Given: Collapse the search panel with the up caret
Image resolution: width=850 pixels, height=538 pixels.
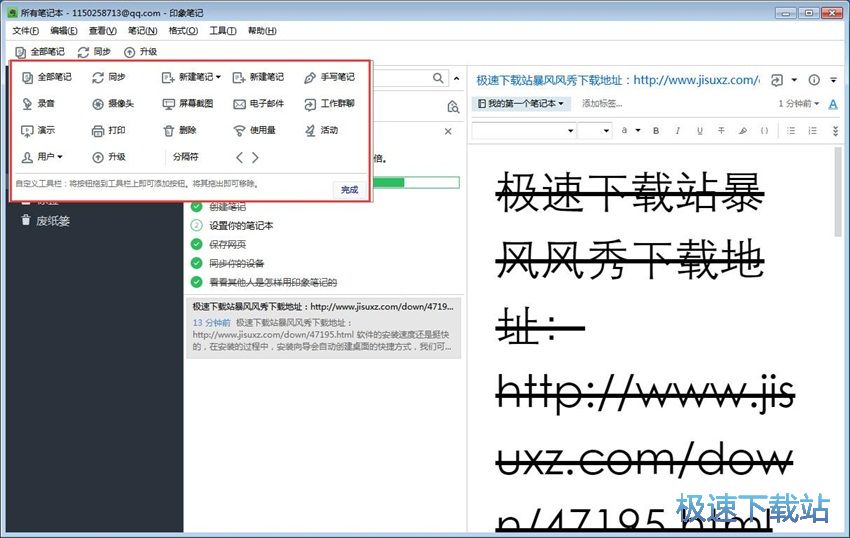Looking at the screenshot, I should coord(456,79).
